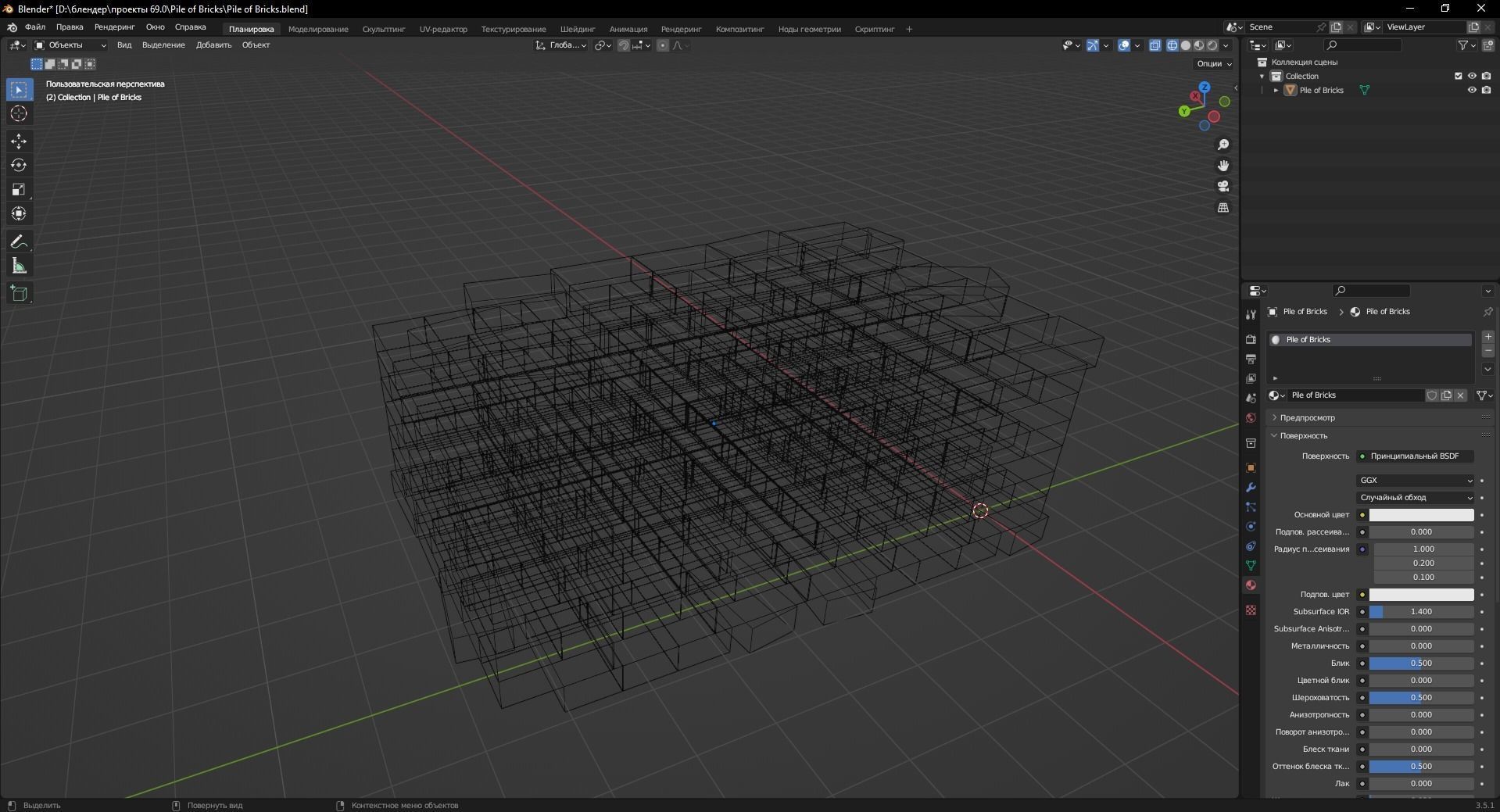Open the Случайный обход subsurface method dropdown

pyautogui.click(x=1416, y=498)
